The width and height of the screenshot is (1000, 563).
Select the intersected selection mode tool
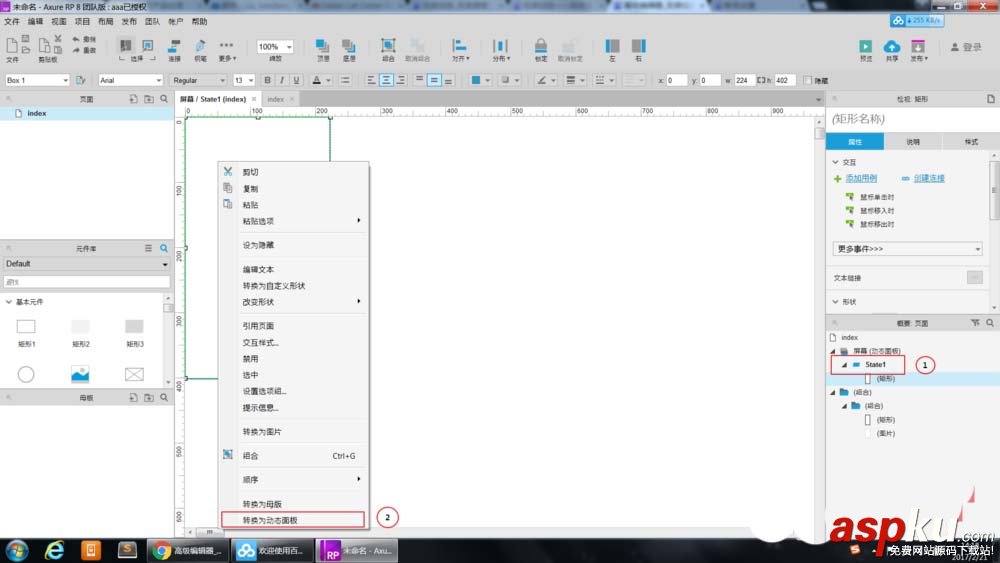pyautogui.click(x=126, y=45)
